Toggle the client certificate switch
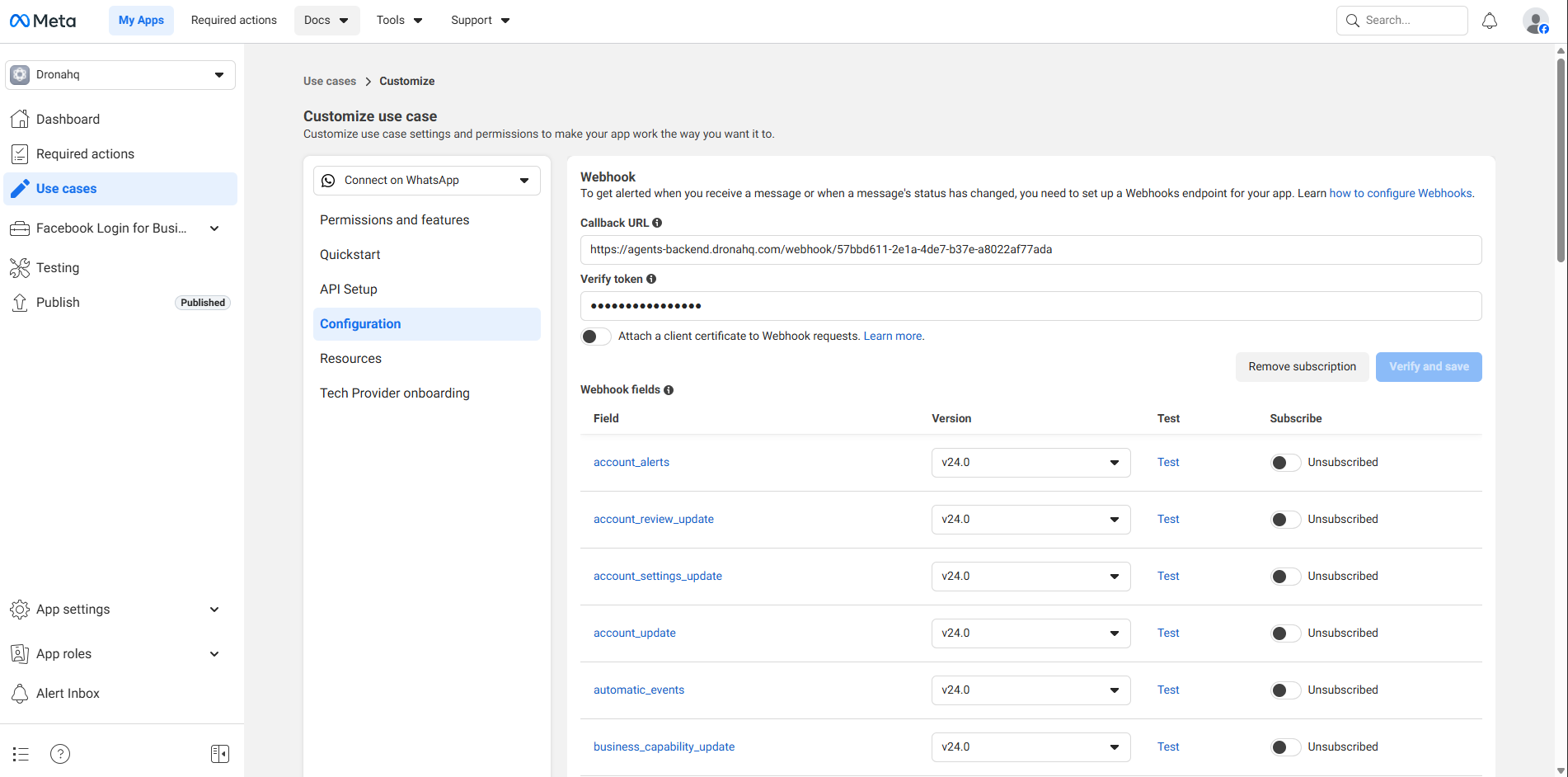The image size is (1568, 777). coord(595,337)
